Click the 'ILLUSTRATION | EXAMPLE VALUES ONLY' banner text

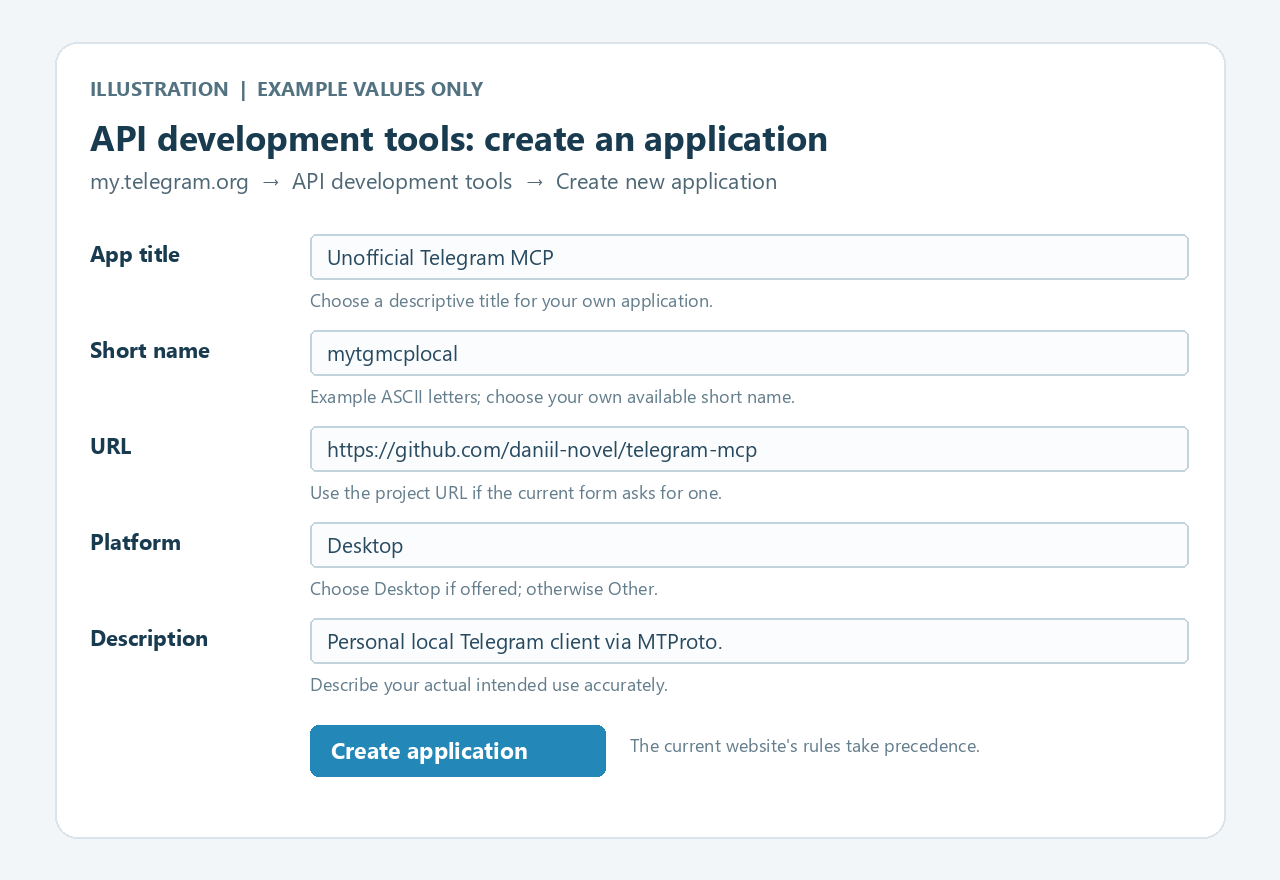click(287, 89)
